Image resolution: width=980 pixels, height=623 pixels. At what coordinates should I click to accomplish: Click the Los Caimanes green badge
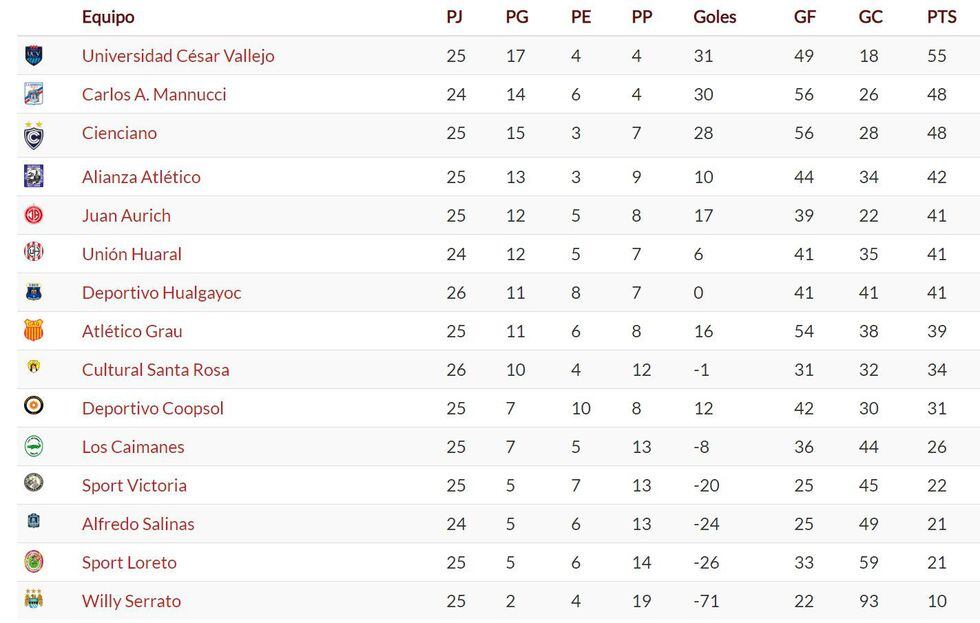pyautogui.click(x=34, y=446)
